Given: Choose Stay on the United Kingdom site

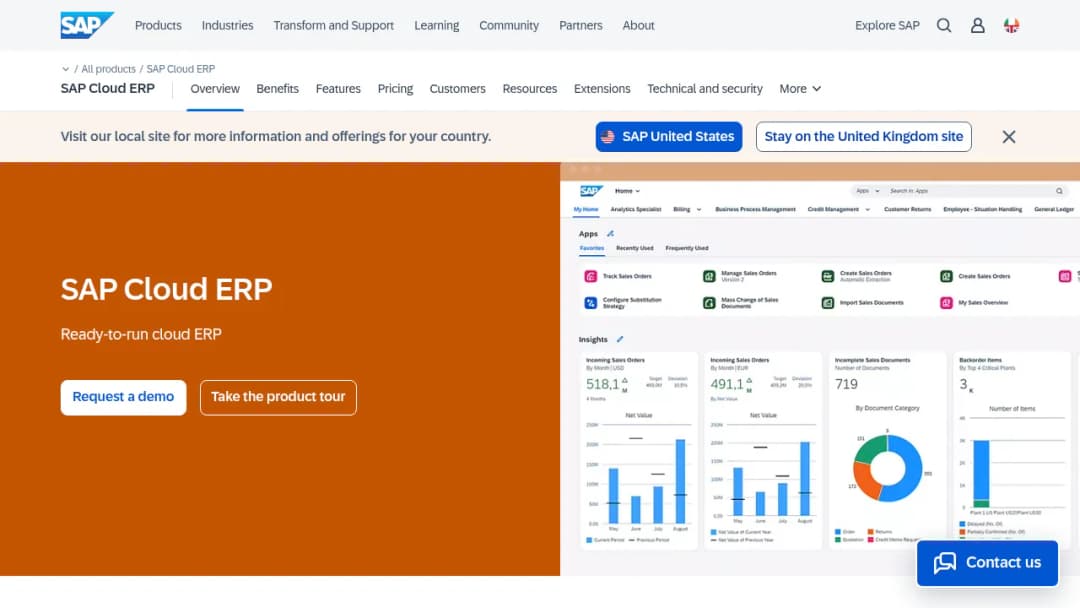Looking at the screenshot, I should (864, 136).
